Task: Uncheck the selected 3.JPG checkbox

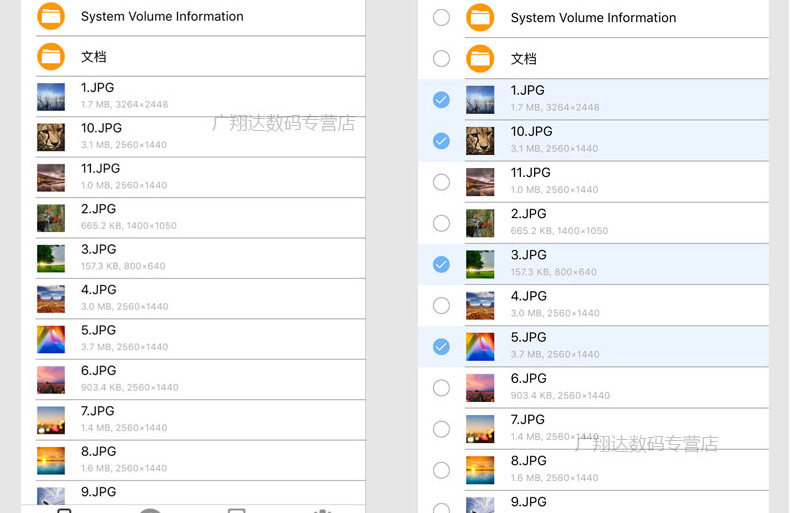Action: coord(441,264)
